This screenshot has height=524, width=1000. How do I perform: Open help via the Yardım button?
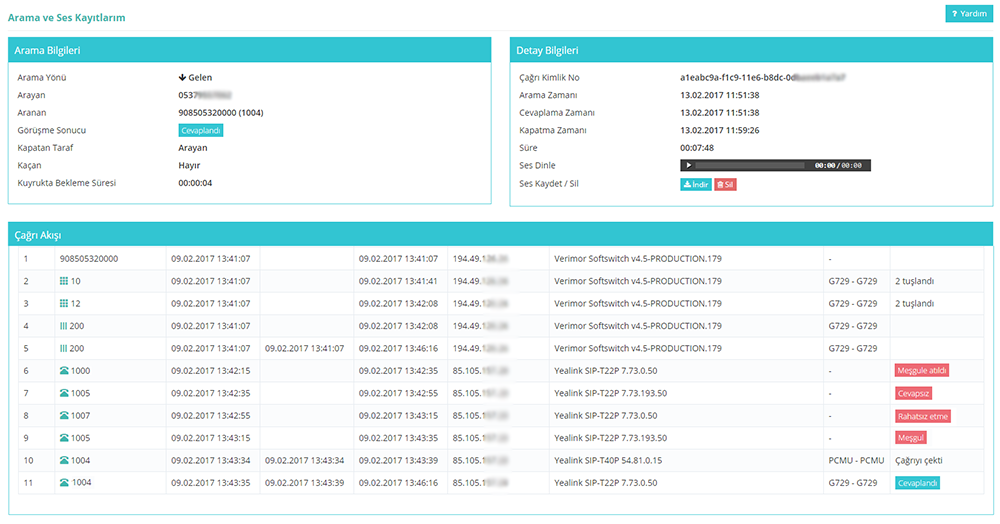pos(969,14)
